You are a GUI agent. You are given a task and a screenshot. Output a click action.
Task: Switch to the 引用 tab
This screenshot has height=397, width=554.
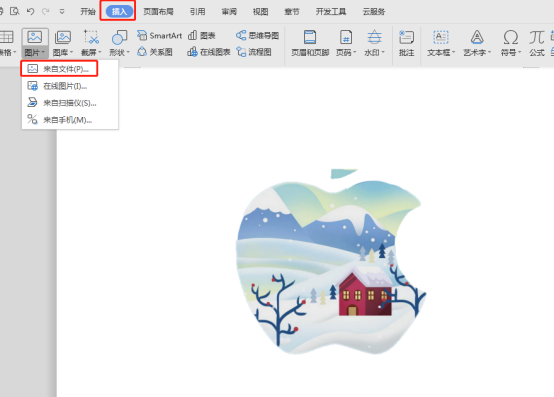[x=198, y=11]
